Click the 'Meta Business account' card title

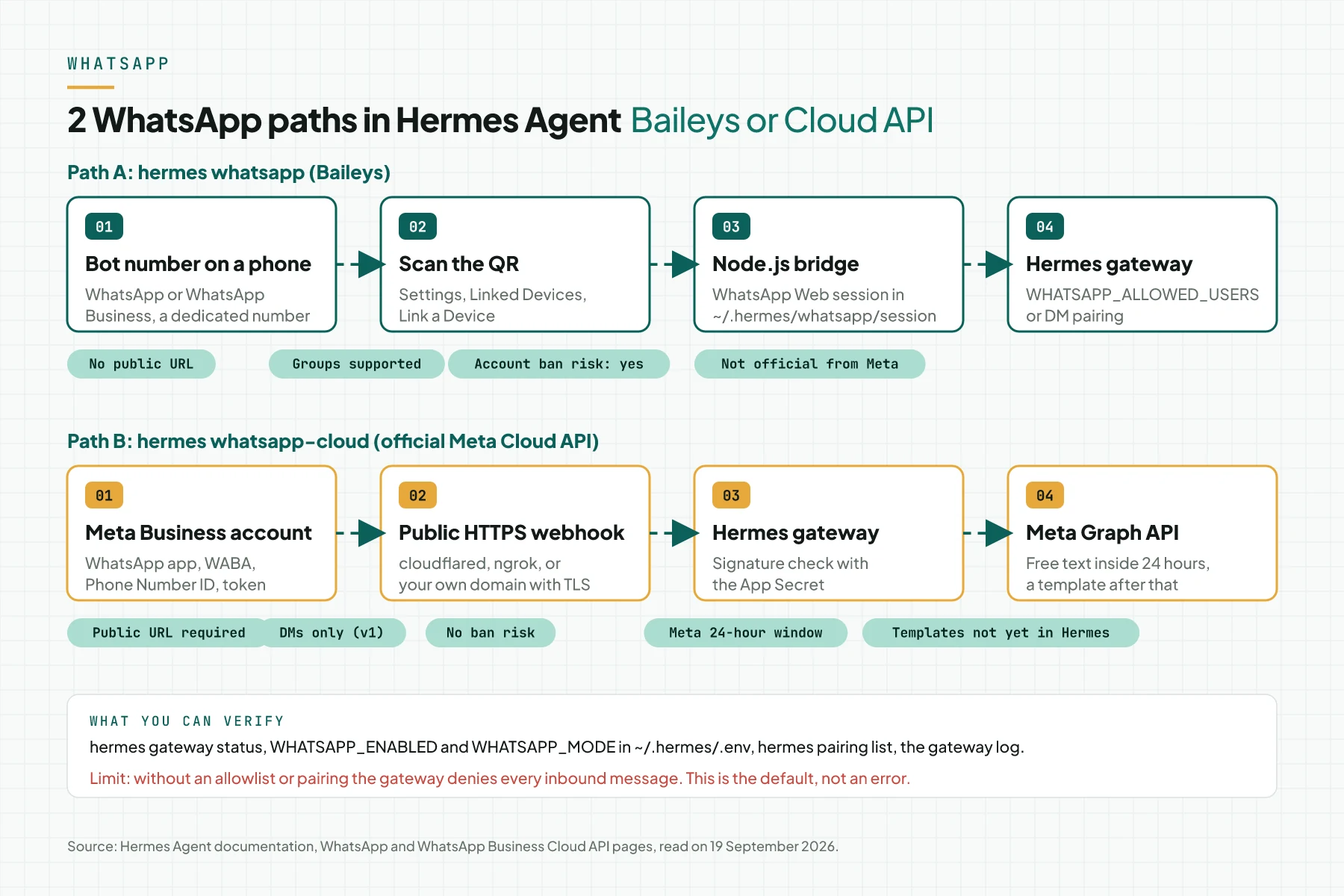pos(198,532)
